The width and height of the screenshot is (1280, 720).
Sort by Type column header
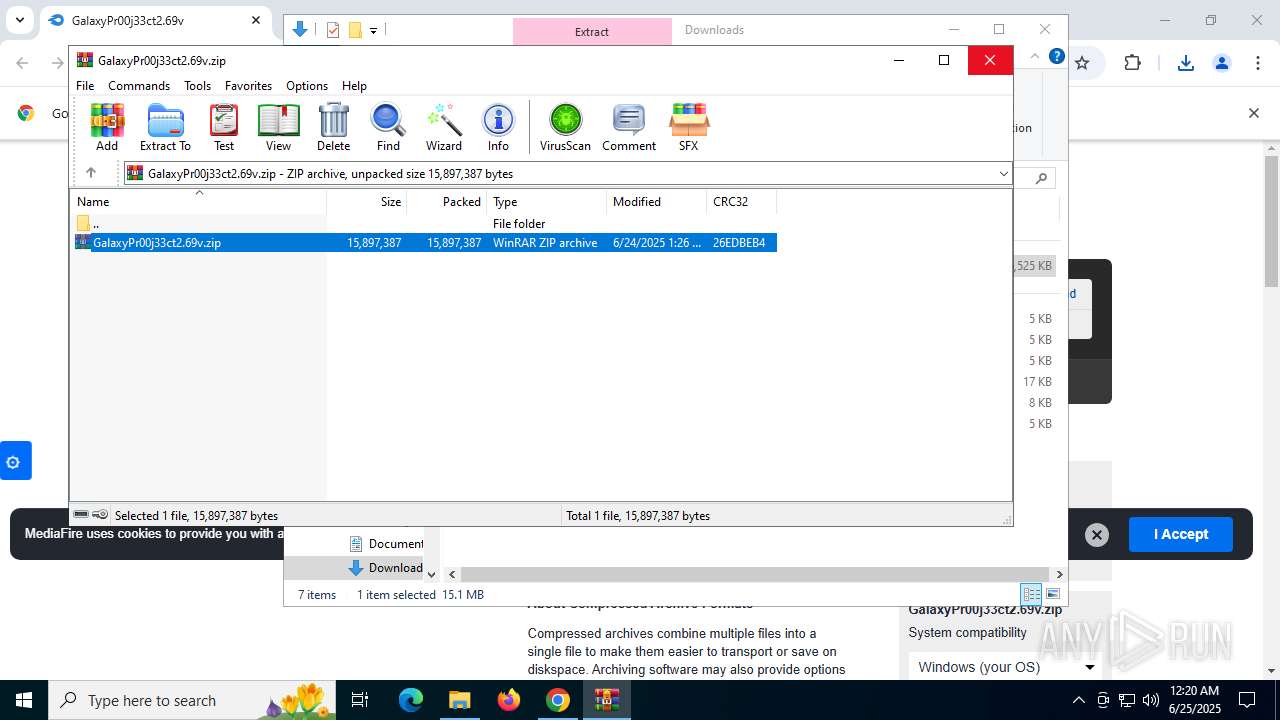(x=547, y=202)
